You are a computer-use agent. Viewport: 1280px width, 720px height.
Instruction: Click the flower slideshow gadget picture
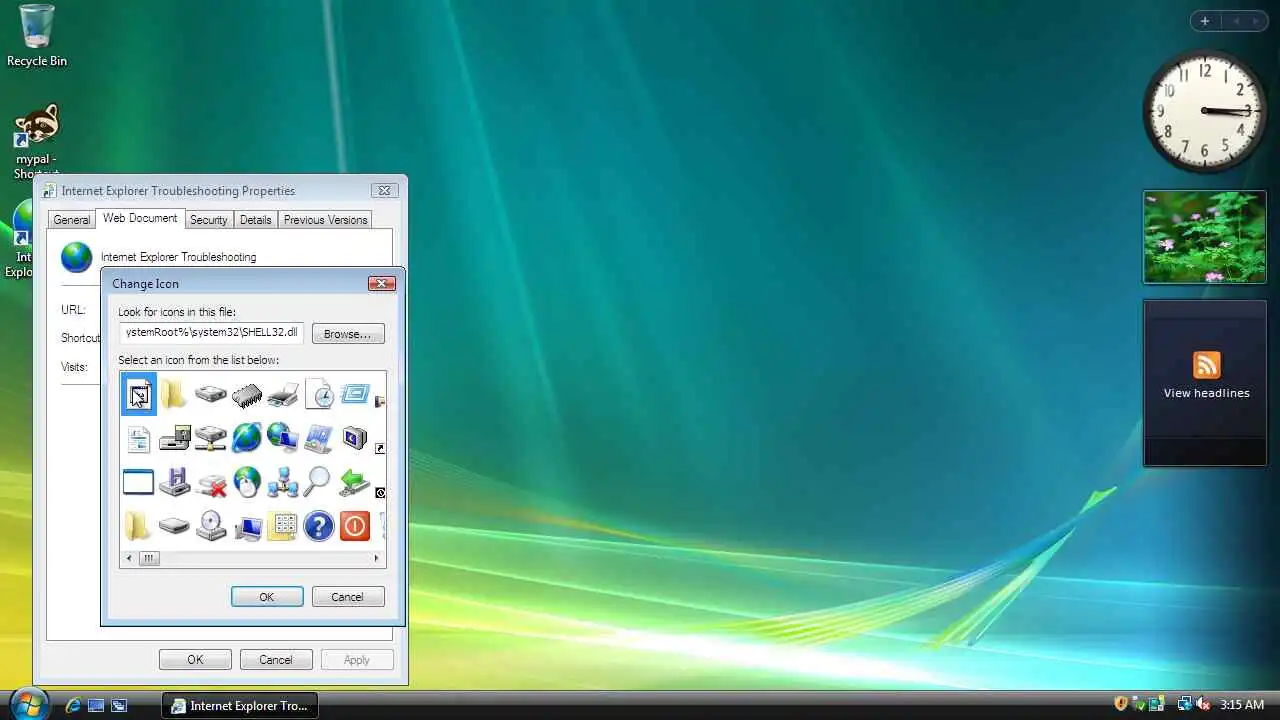click(x=1205, y=237)
